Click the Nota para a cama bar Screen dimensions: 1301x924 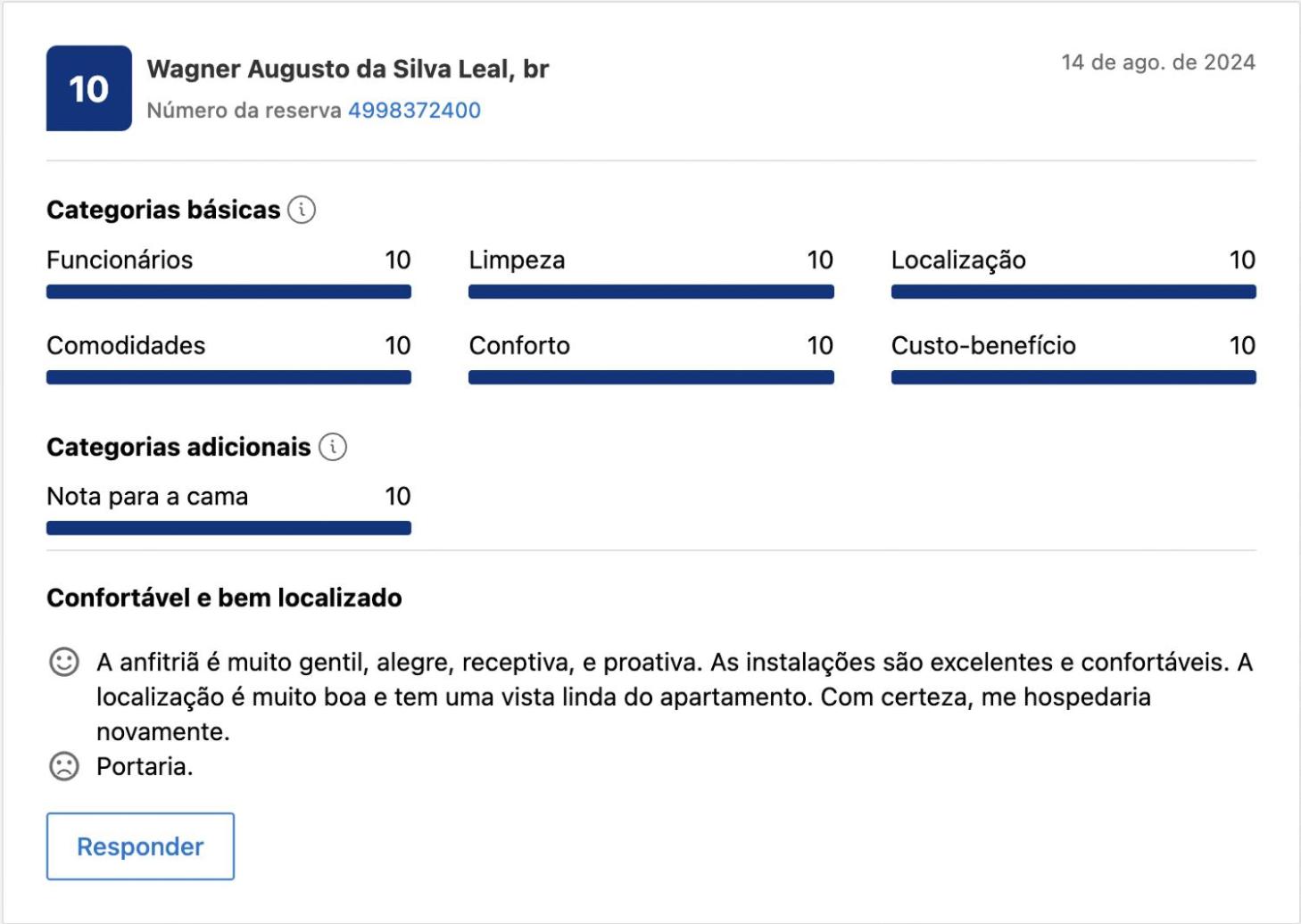point(228,528)
